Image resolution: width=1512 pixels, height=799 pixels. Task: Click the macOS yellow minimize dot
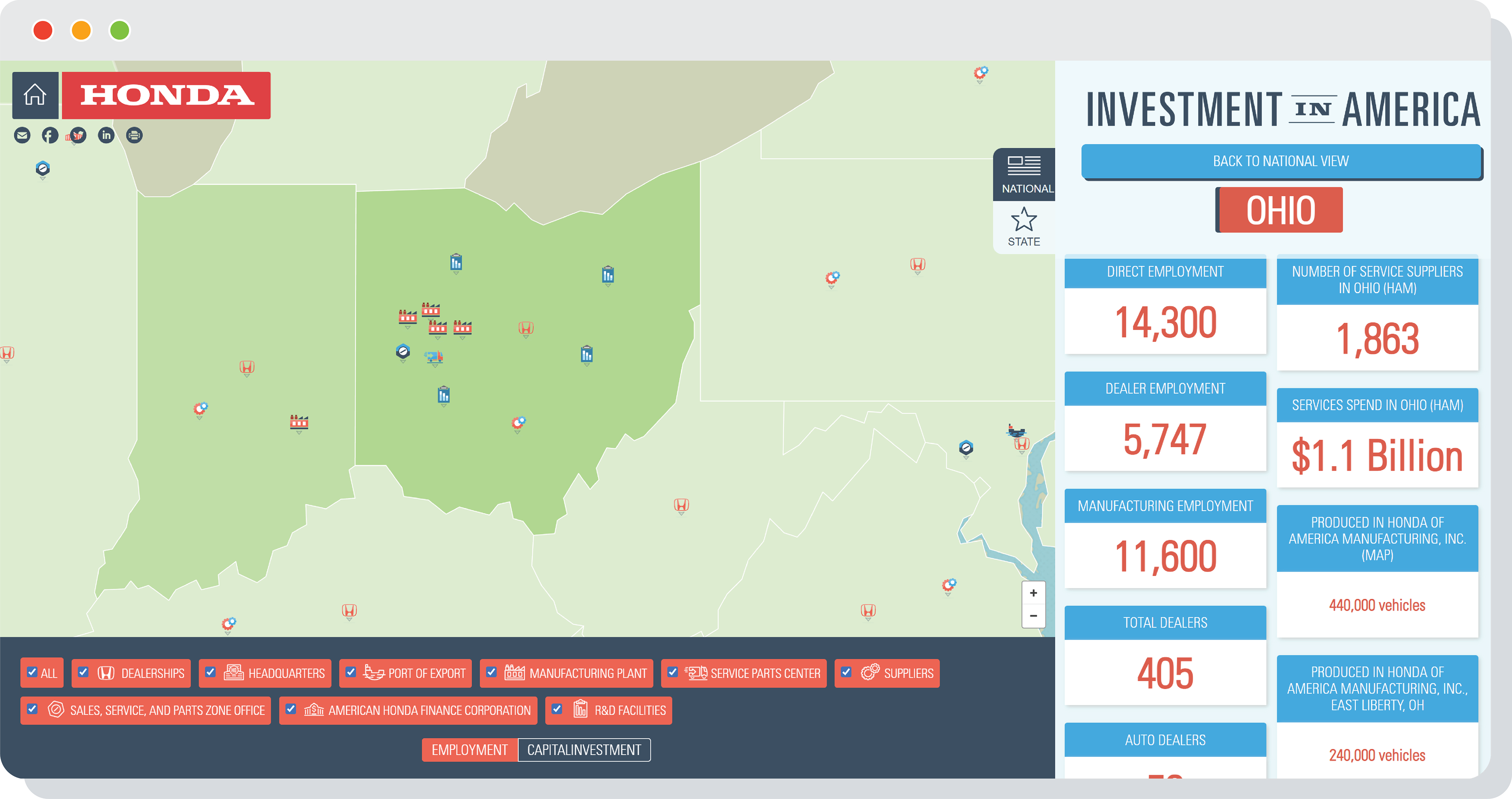(81, 30)
